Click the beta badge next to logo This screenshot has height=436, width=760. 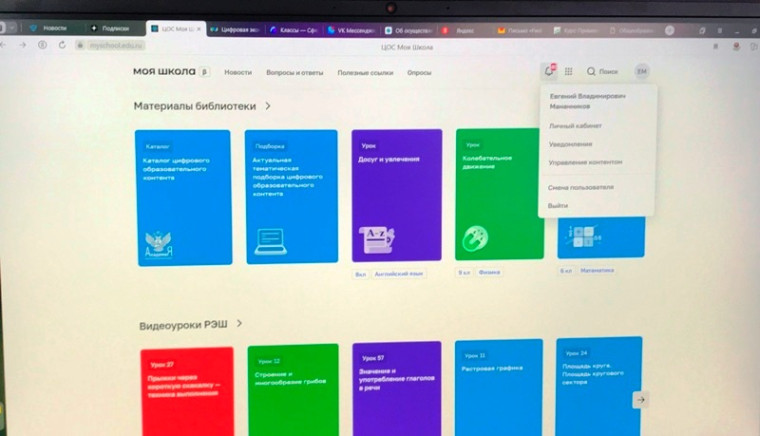pos(205,72)
